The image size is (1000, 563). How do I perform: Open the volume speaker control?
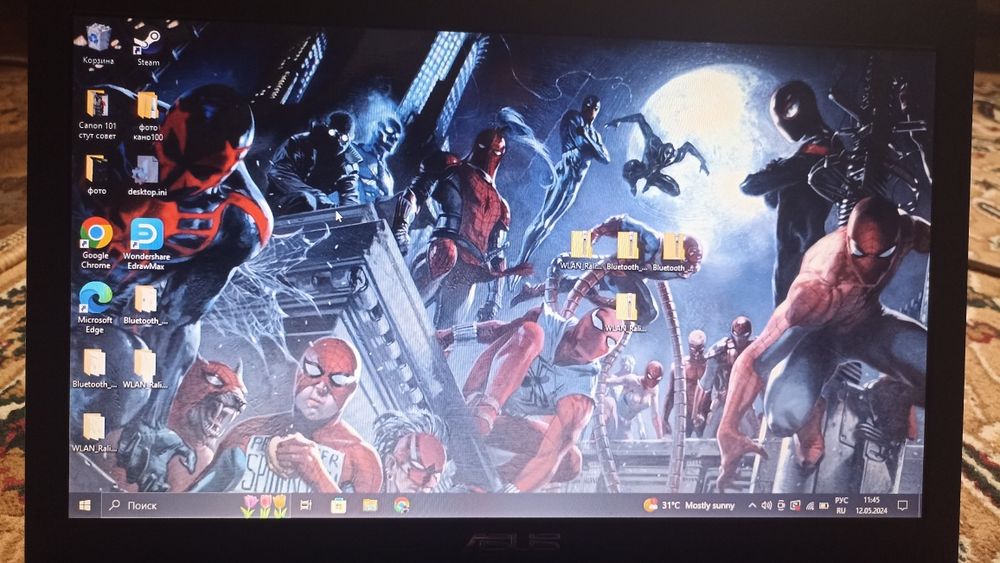767,506
